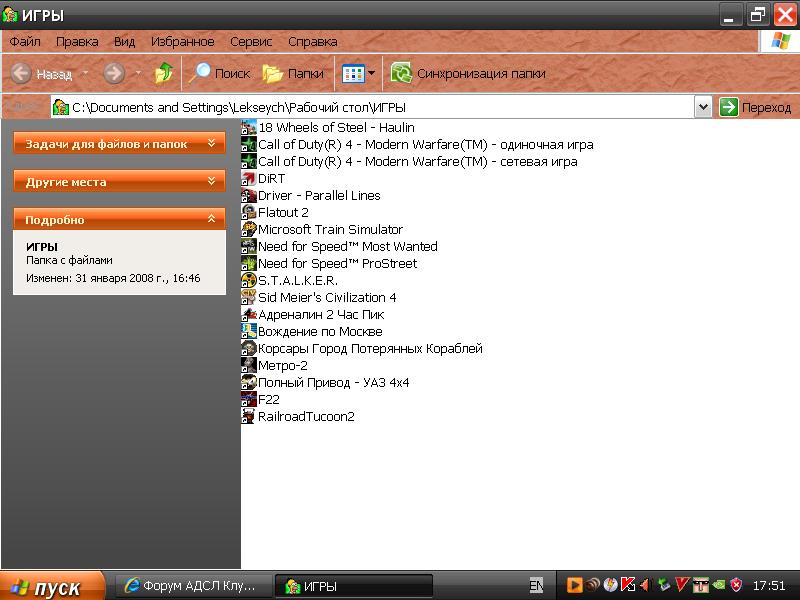Click the 'F22' file name
The image size is (800, 600).
(x=269, y=399)
